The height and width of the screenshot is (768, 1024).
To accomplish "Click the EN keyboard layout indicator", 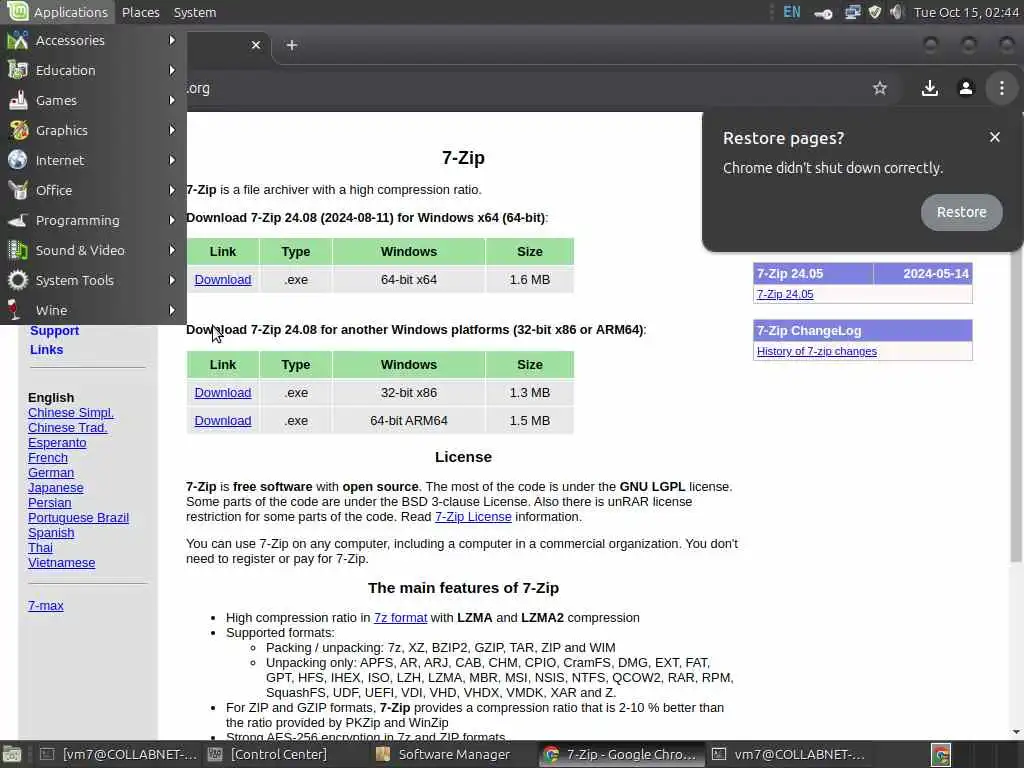I will [x=792, y=12].
